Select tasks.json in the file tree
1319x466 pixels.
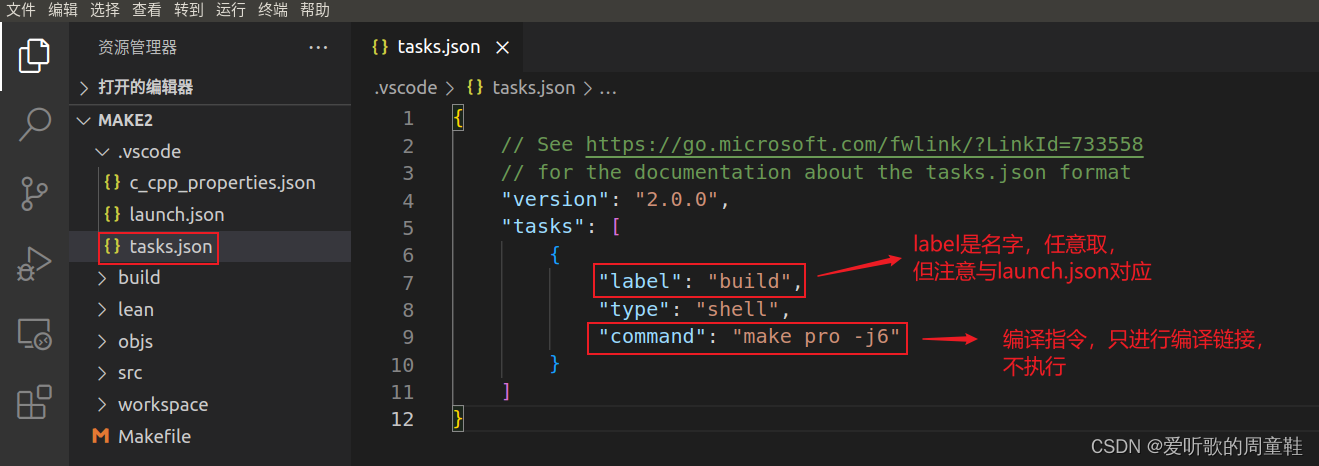[x=171, y=246]
